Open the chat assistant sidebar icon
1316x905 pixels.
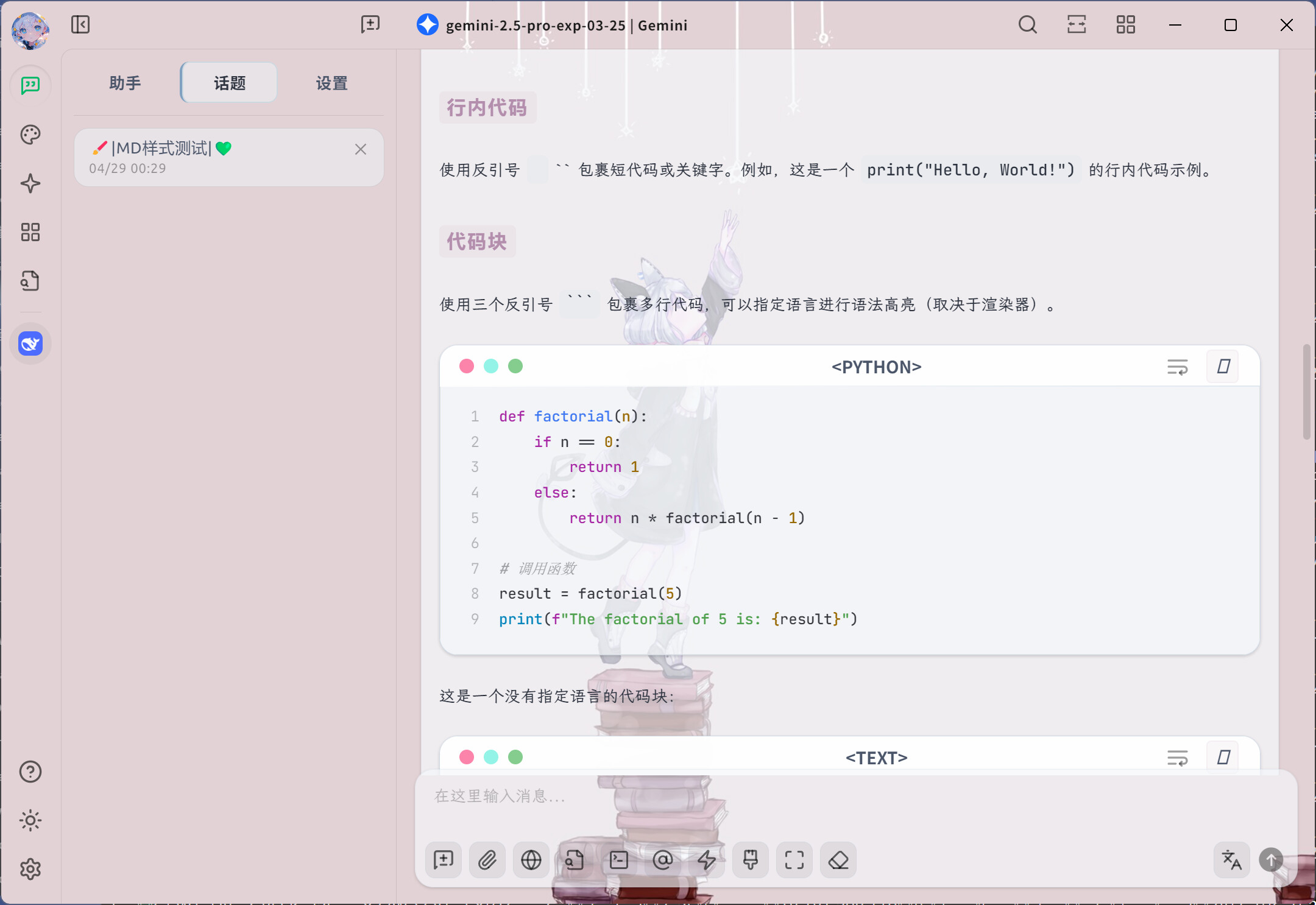pyautogui.click(x=30, y=85)
